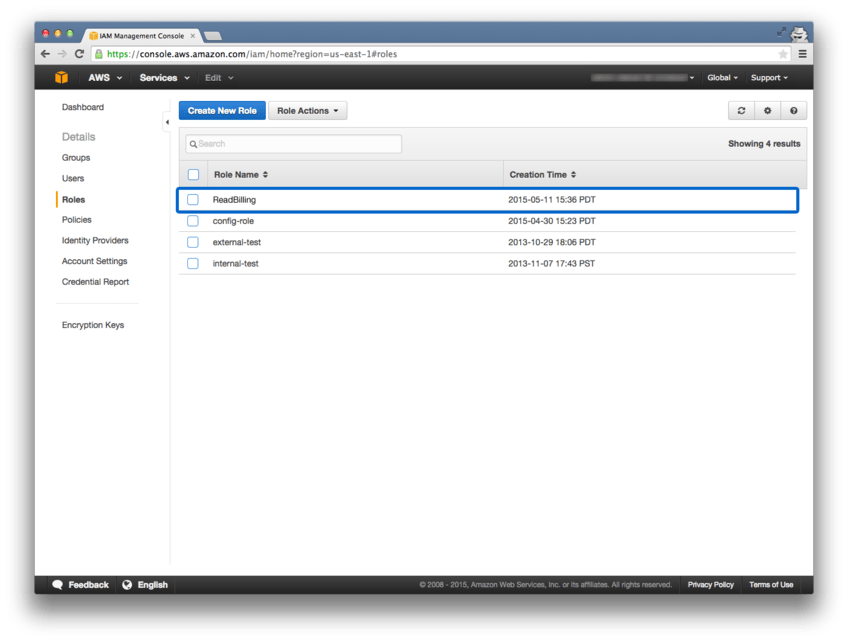Click the Feedback link in footer

(x=88, y=585)
